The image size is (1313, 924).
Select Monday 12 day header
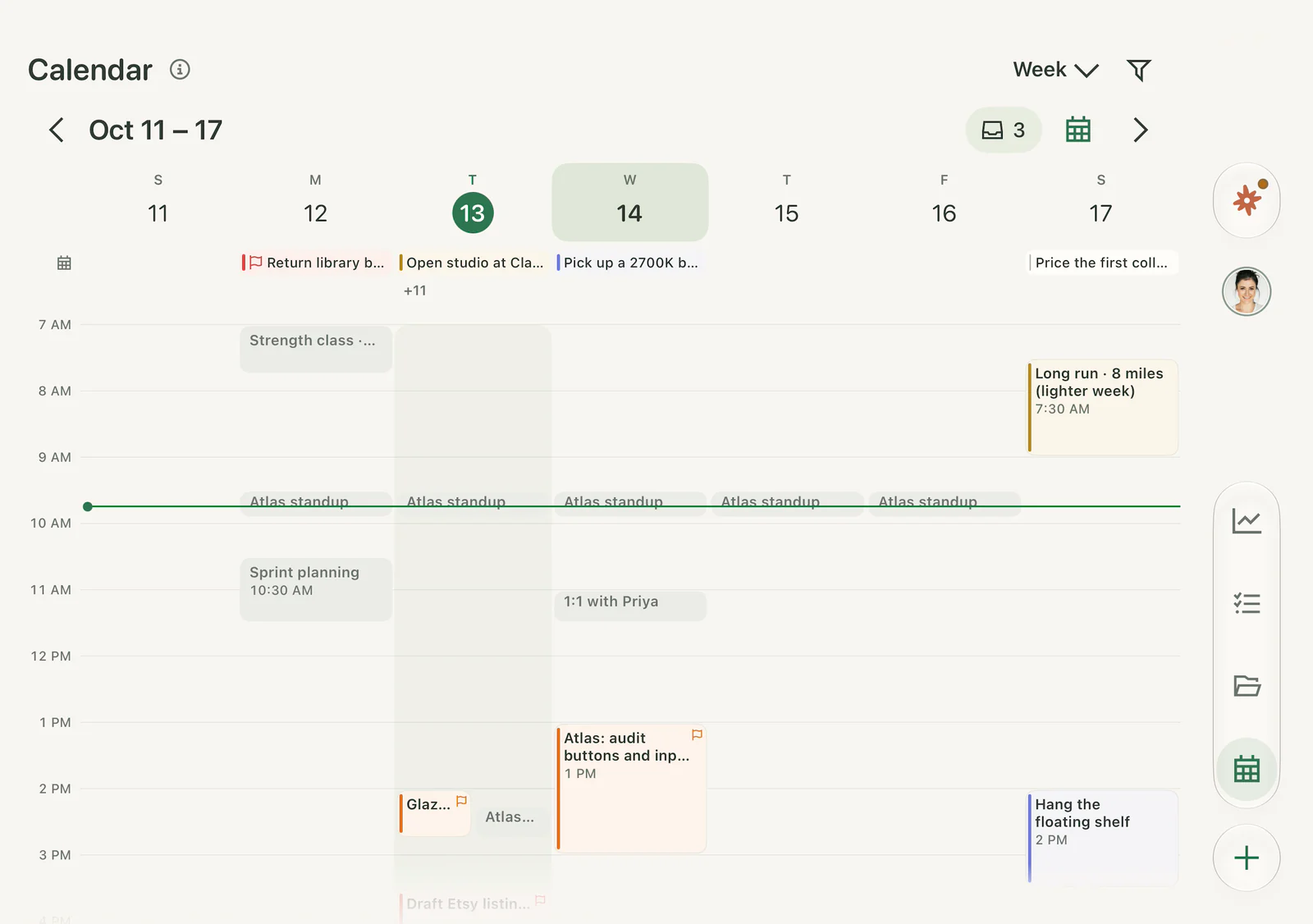pos(315,202)
